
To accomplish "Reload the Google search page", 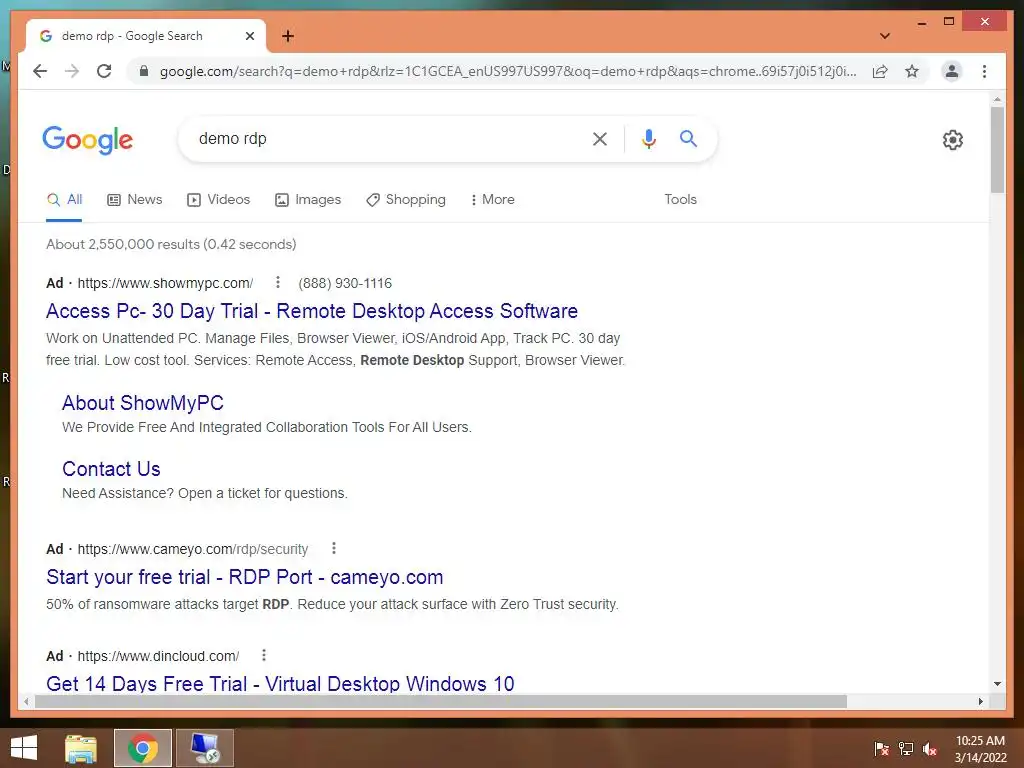I will 104,71.
